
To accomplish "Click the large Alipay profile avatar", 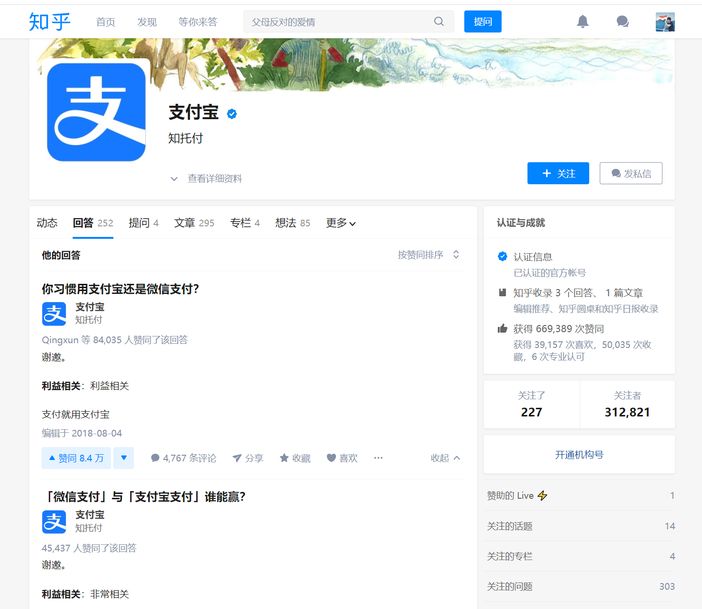I will pos(96,112).
